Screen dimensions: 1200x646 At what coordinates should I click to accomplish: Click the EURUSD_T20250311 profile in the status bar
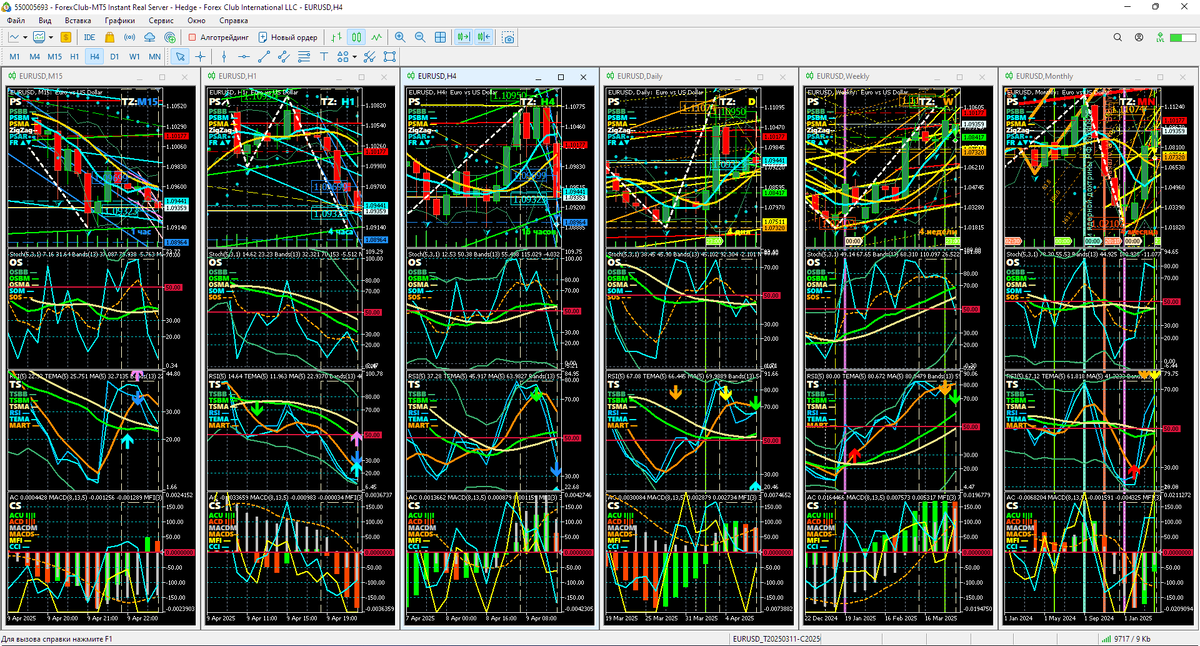(776, 638)
